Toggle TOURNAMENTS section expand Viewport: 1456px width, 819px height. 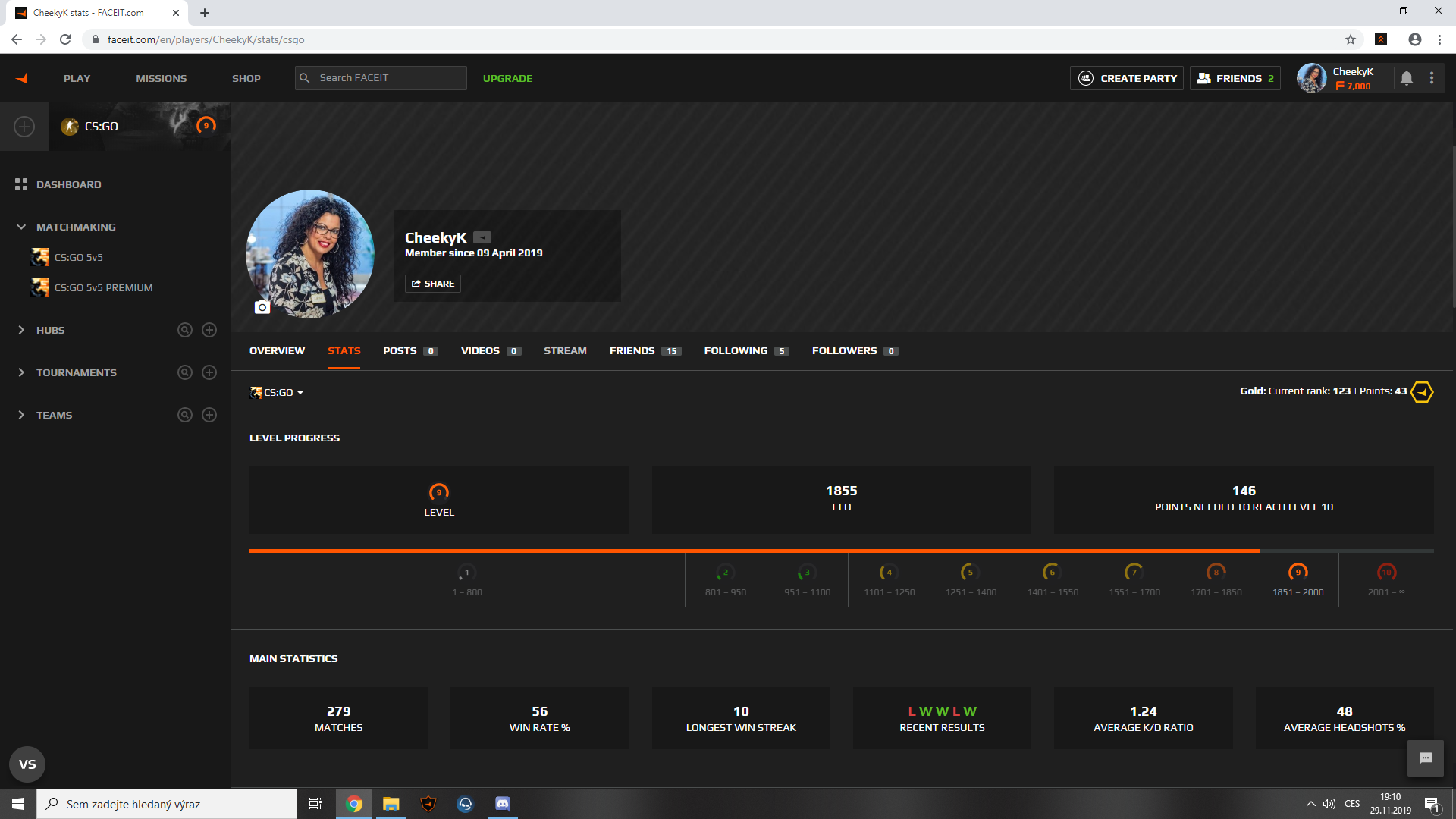(x=21, y=372)
